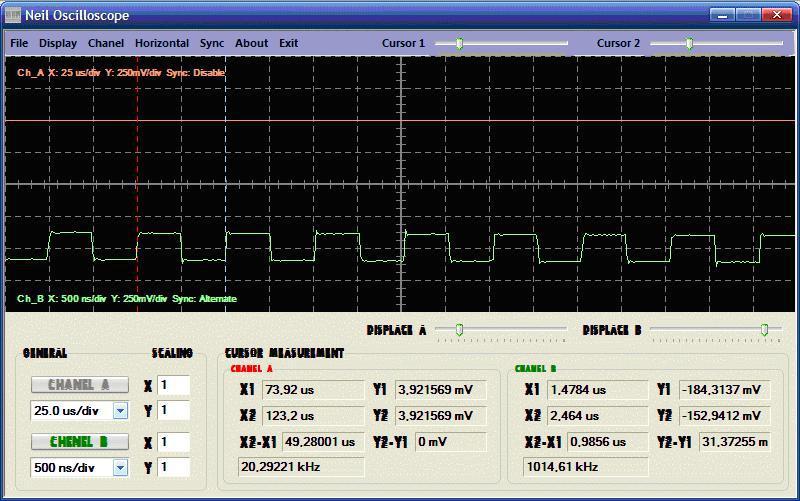
Task: Open the About menu
Action: point(251,43)
